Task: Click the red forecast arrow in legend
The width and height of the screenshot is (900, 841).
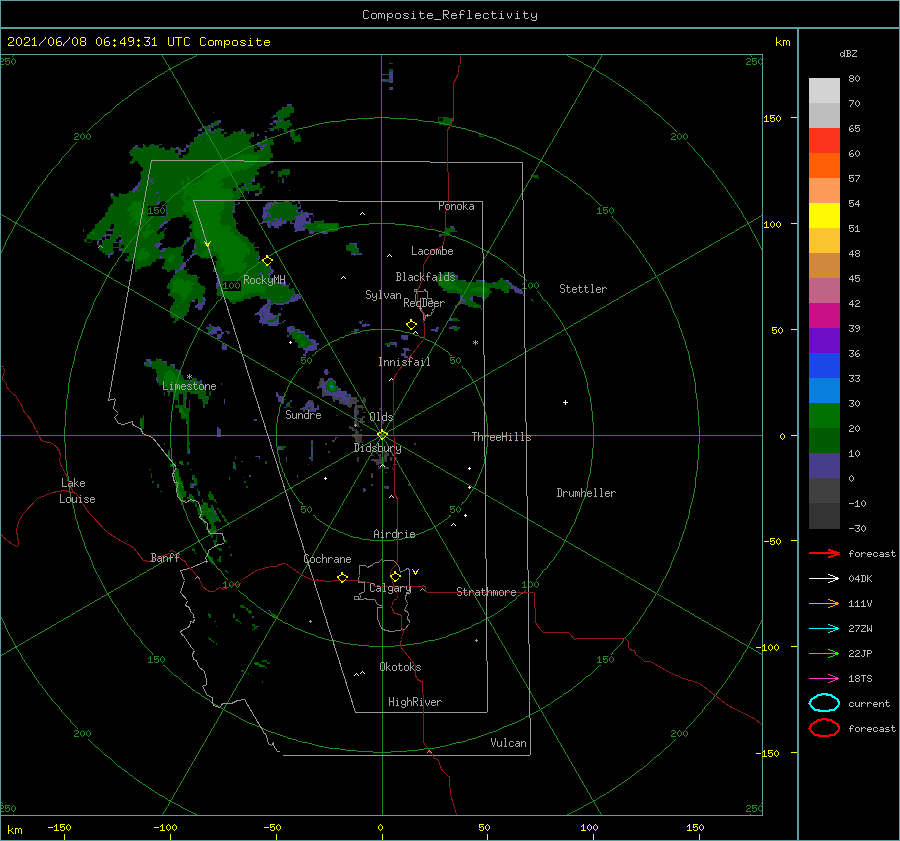Action: (x=824, y=553)
